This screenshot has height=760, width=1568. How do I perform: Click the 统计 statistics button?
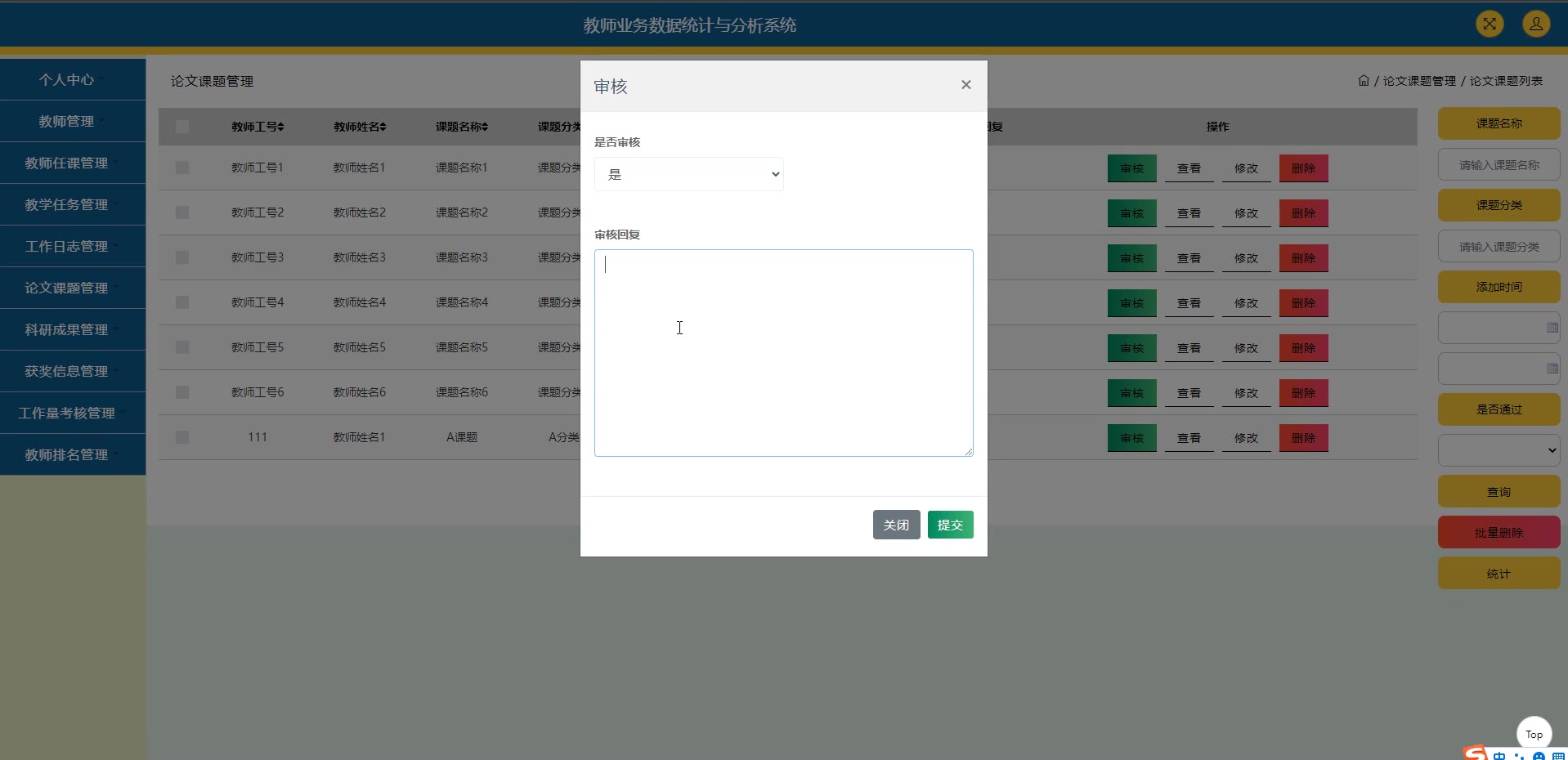[x=1499, y=573]
